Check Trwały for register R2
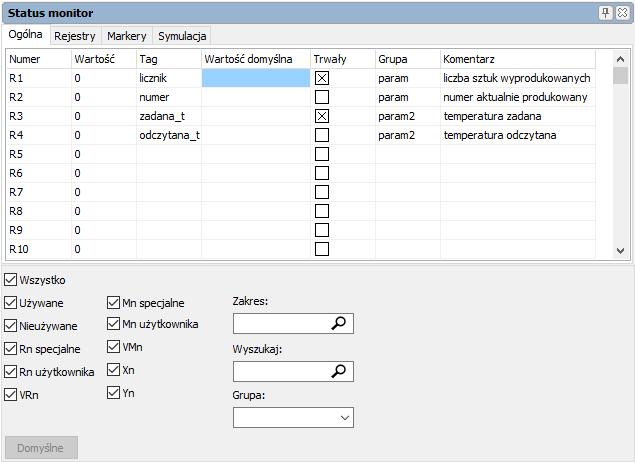The width and height of the screenshot is (635, 462). coord(322,97)
